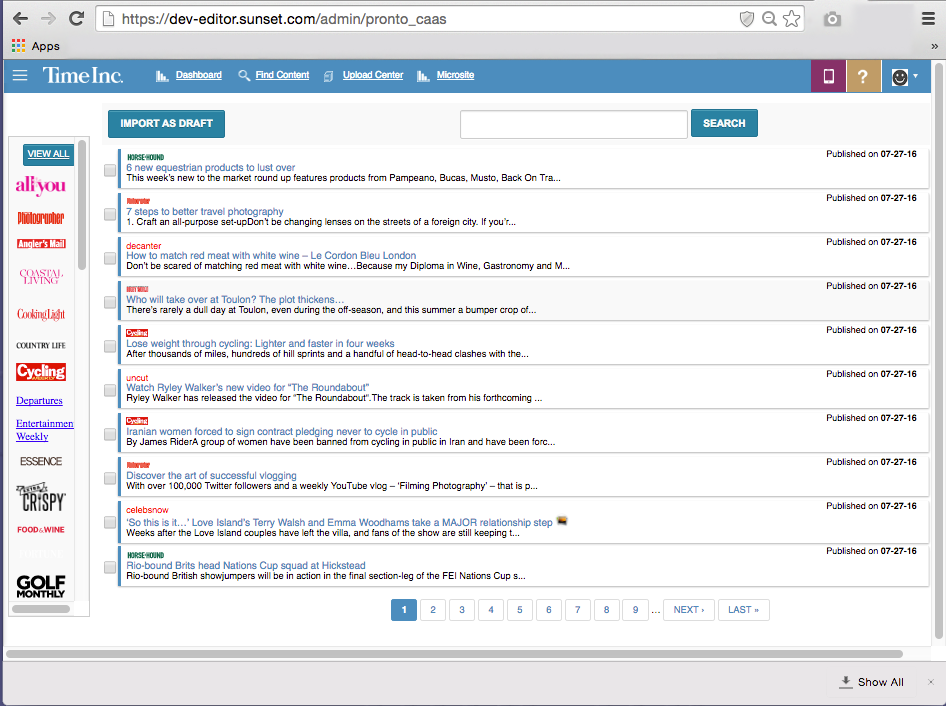Filter by Extra Crispy logo
The width and height of the screenshot is (946, 706).
coord(41,497)
